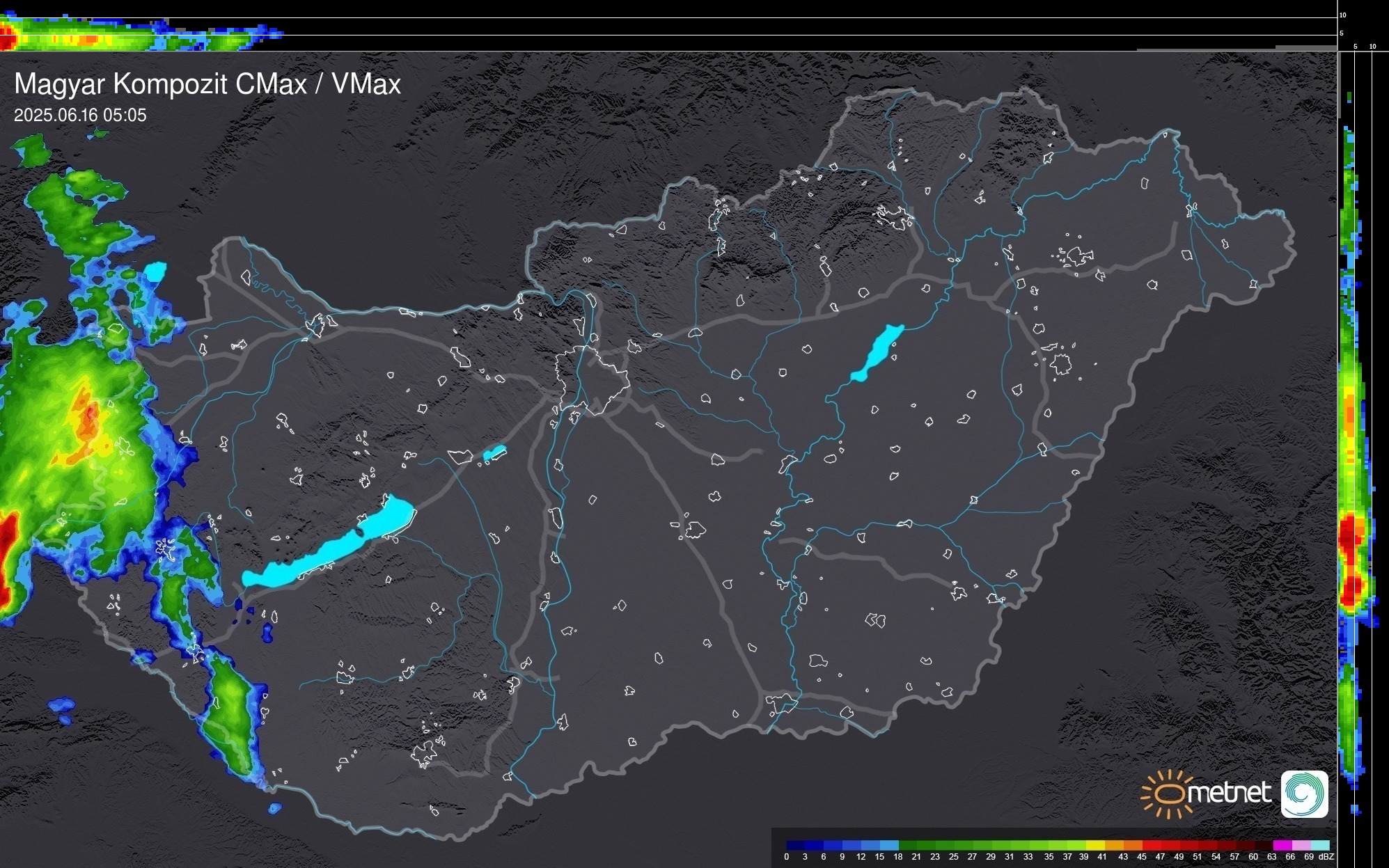Select the 2025.06.16 05:05 timestamp text
This screenshot has width=1389, height=868.
[80, 116]
